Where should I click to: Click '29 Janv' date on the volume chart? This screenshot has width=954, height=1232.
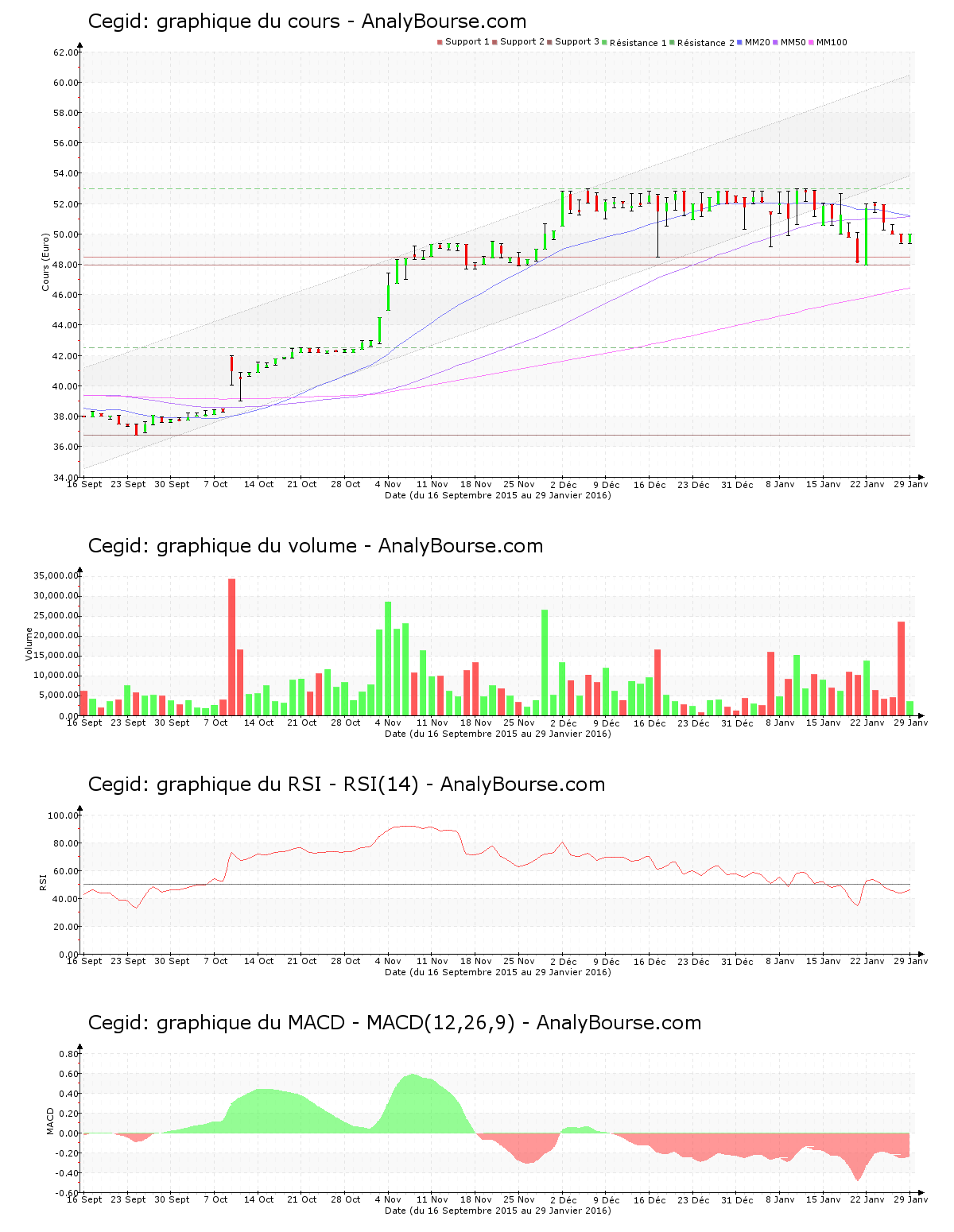click(911, 723)
